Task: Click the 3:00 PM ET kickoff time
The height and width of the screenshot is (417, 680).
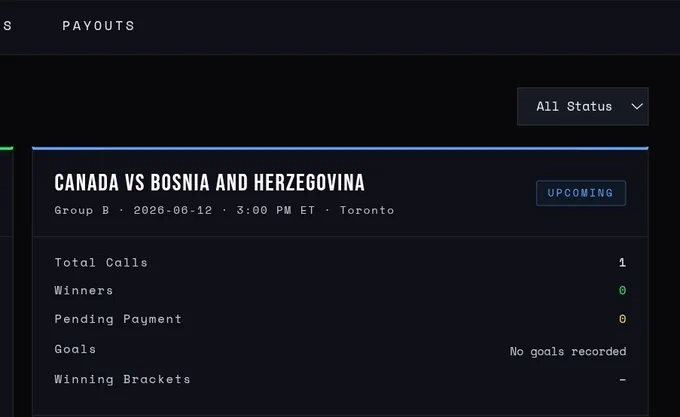Action: pyautogui.click(x=275, y=210)
